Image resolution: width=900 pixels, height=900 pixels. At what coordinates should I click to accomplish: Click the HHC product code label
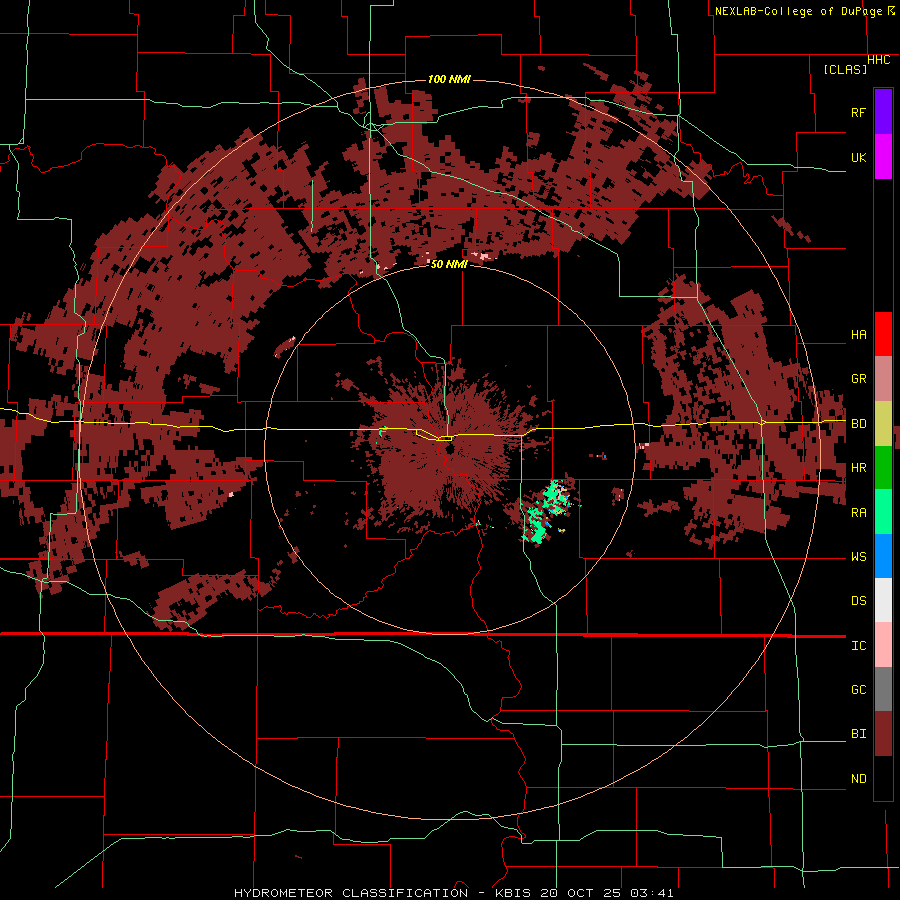[x=878, y=60]
